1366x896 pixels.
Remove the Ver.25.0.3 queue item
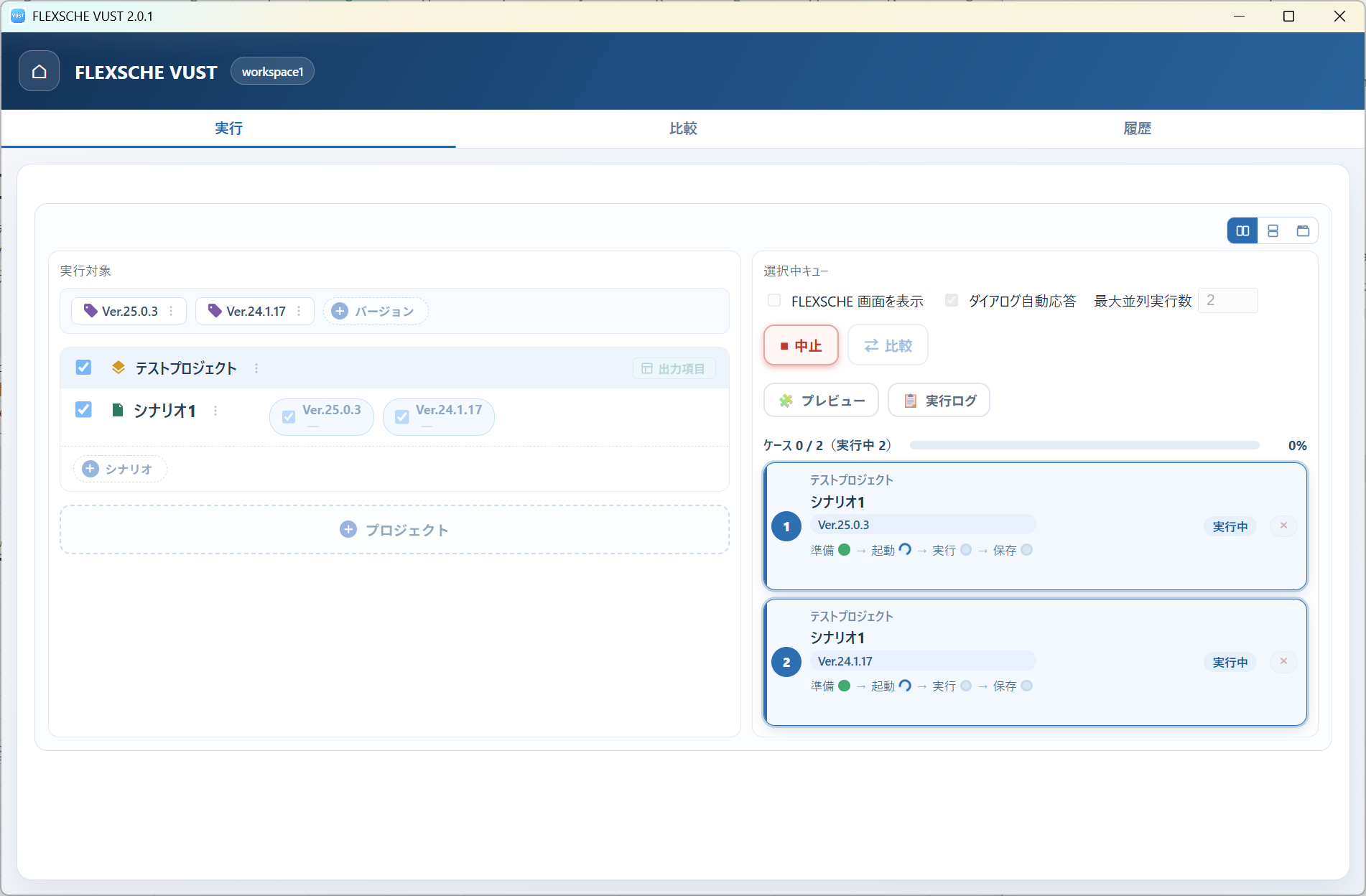(1283, 526)
